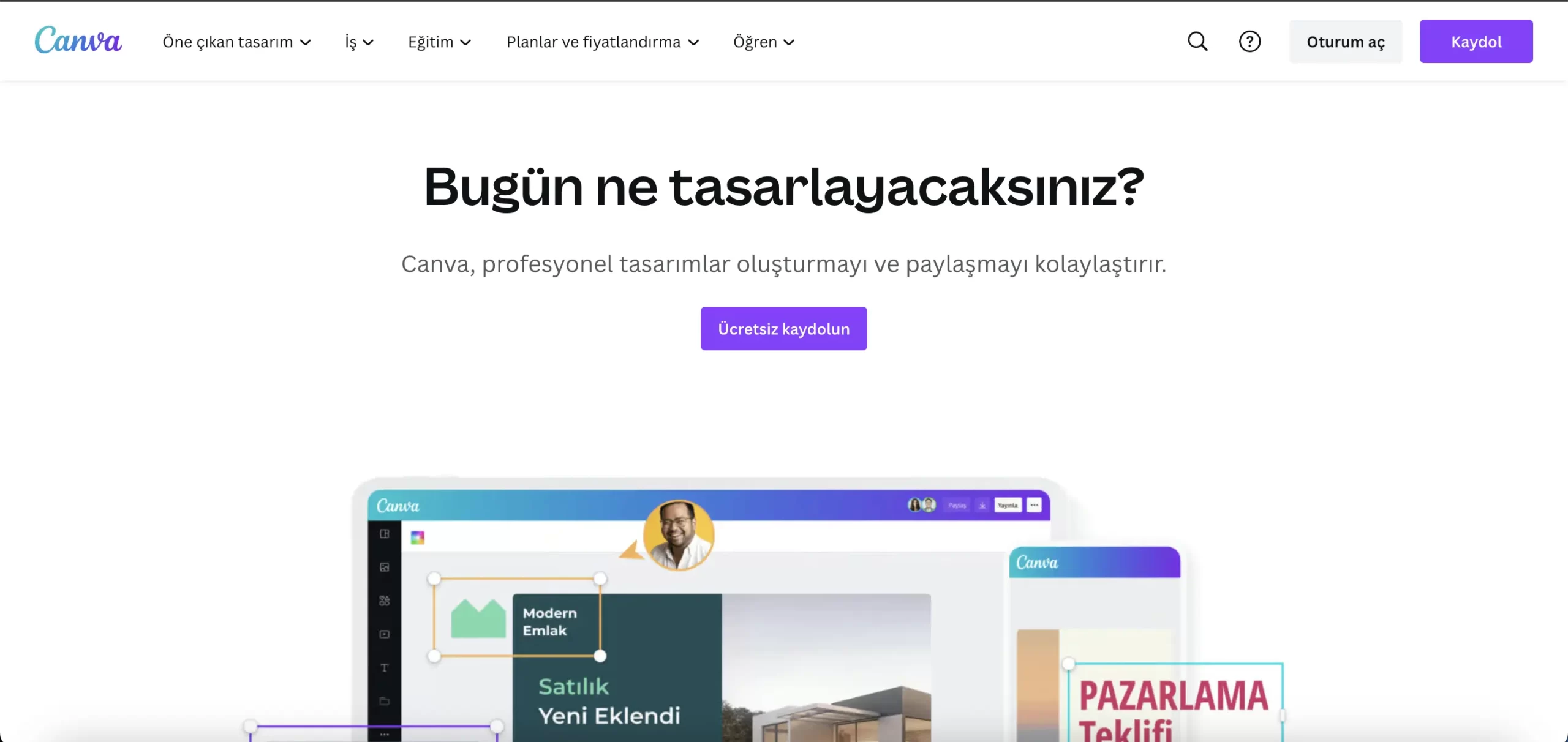1568x742 pixels.
Task: Open the search magnifier icon
Action: (x=1197, y=42)
